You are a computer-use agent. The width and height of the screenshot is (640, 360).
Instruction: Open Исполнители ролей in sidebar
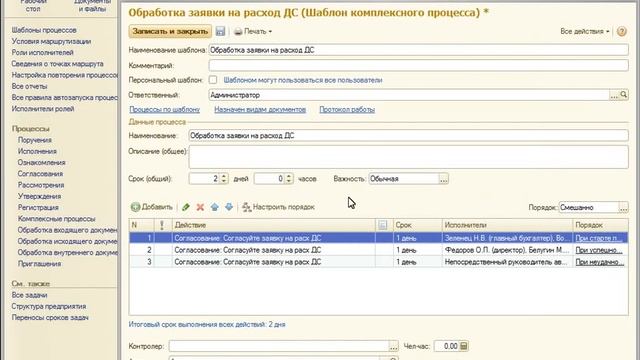click(x=43, y=109)
